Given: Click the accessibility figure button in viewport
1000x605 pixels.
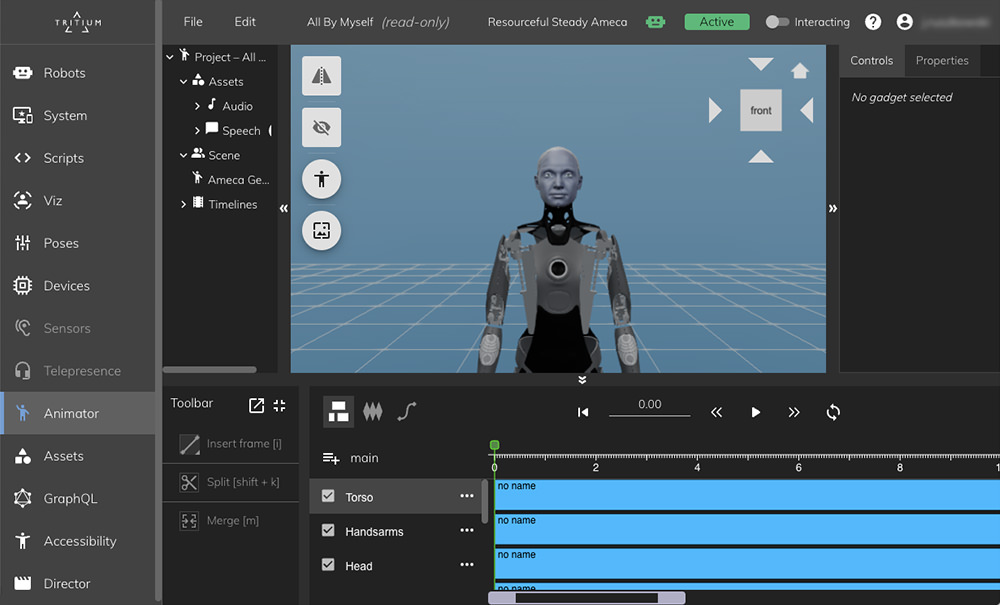Looking at the screenshot, I should tap(321, 179).
